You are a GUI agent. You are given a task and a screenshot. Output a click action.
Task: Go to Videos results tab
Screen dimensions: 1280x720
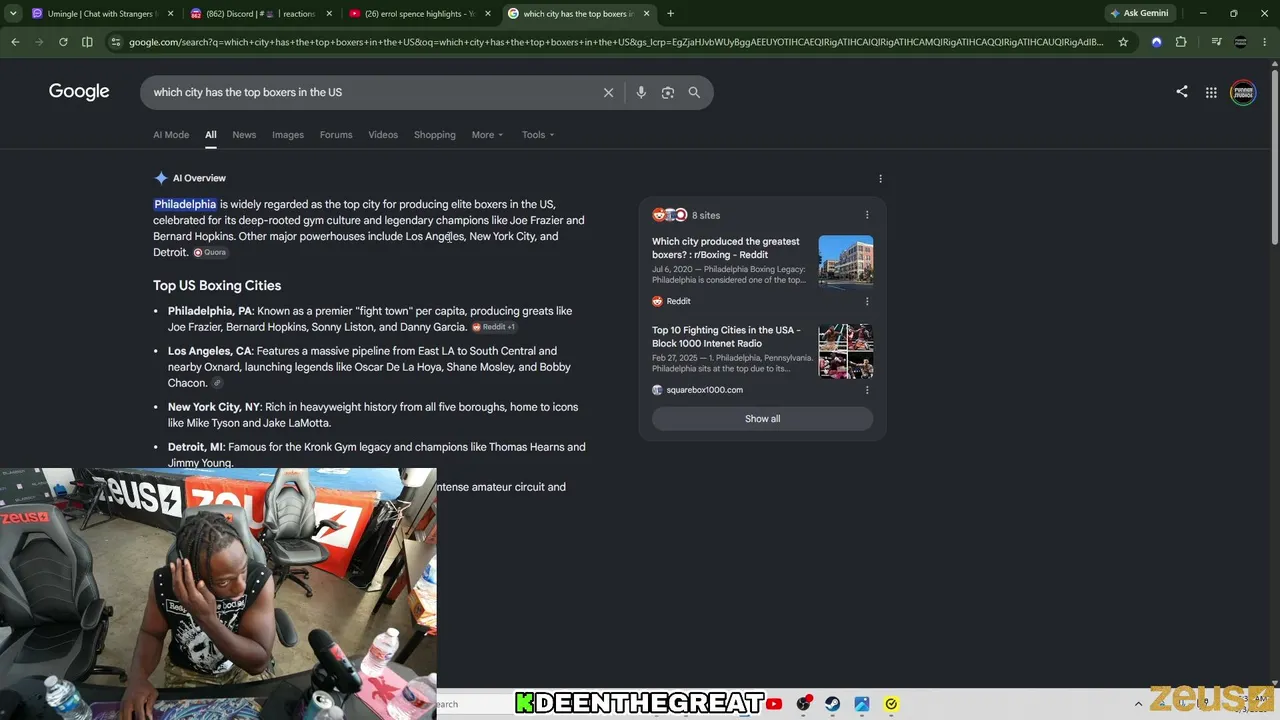click(x=383, y=135)
